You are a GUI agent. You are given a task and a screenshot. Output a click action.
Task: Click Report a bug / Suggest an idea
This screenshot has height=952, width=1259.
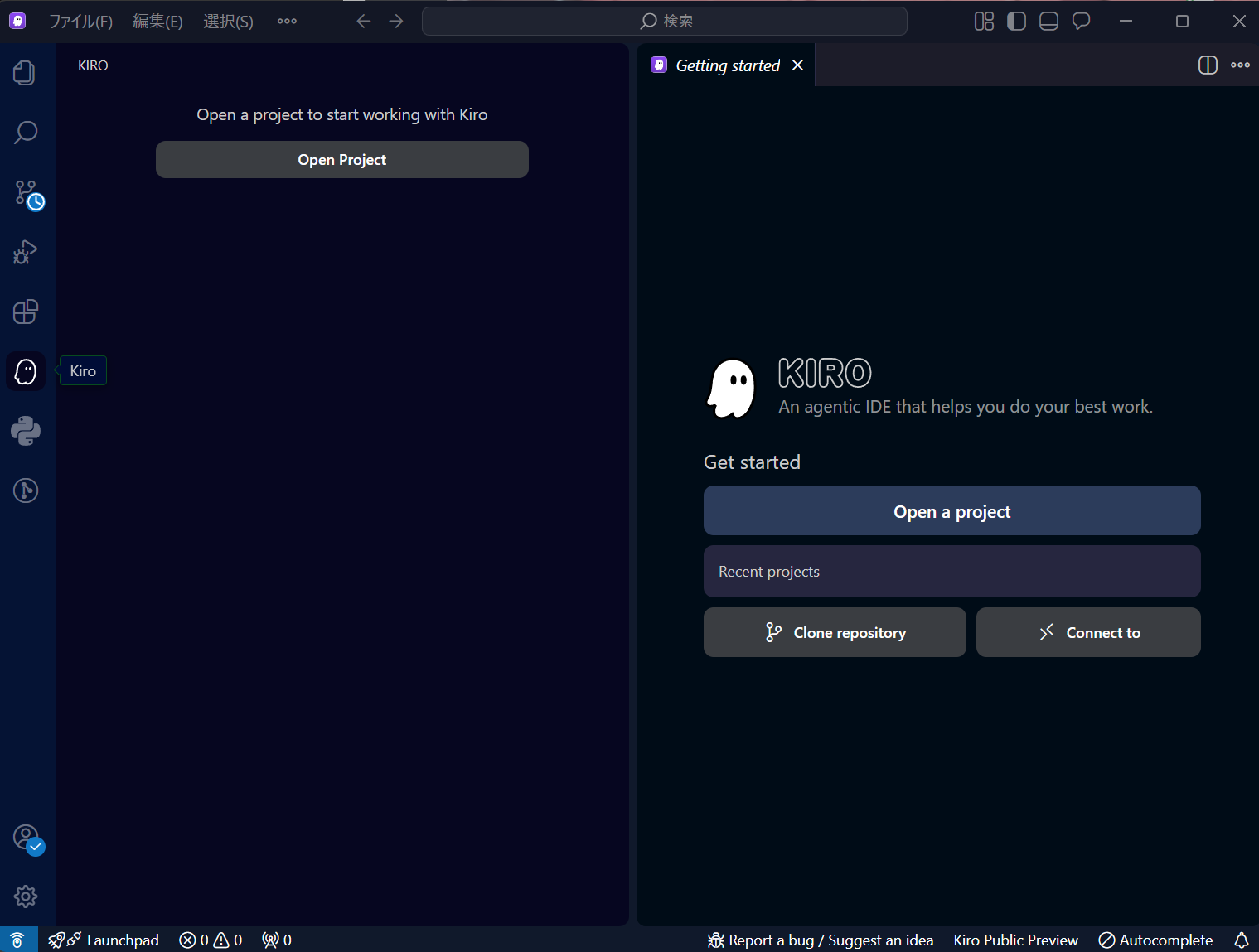(x=821, y=940)
